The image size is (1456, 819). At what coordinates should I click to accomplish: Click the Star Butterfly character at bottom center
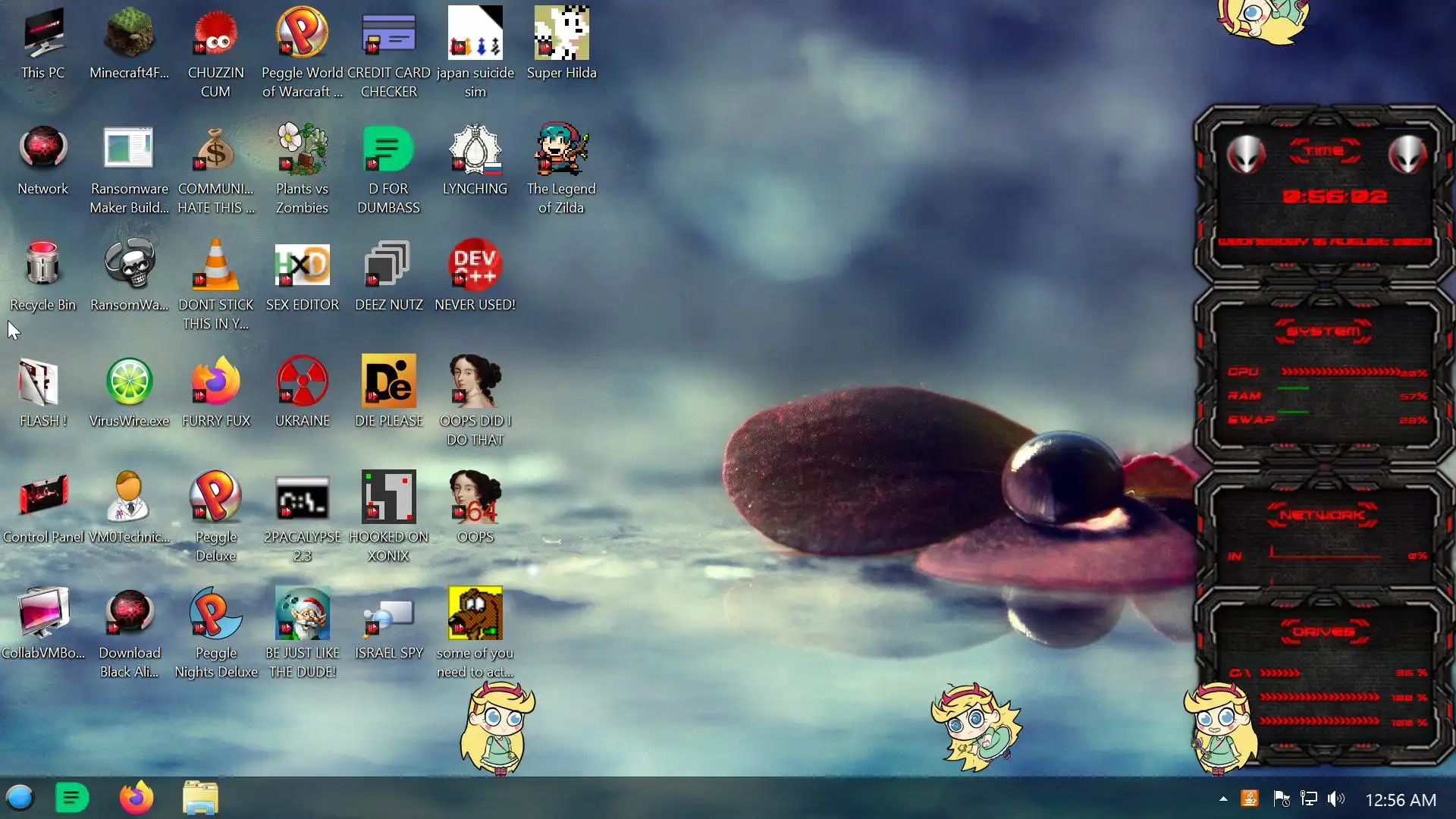pos(976,726)
